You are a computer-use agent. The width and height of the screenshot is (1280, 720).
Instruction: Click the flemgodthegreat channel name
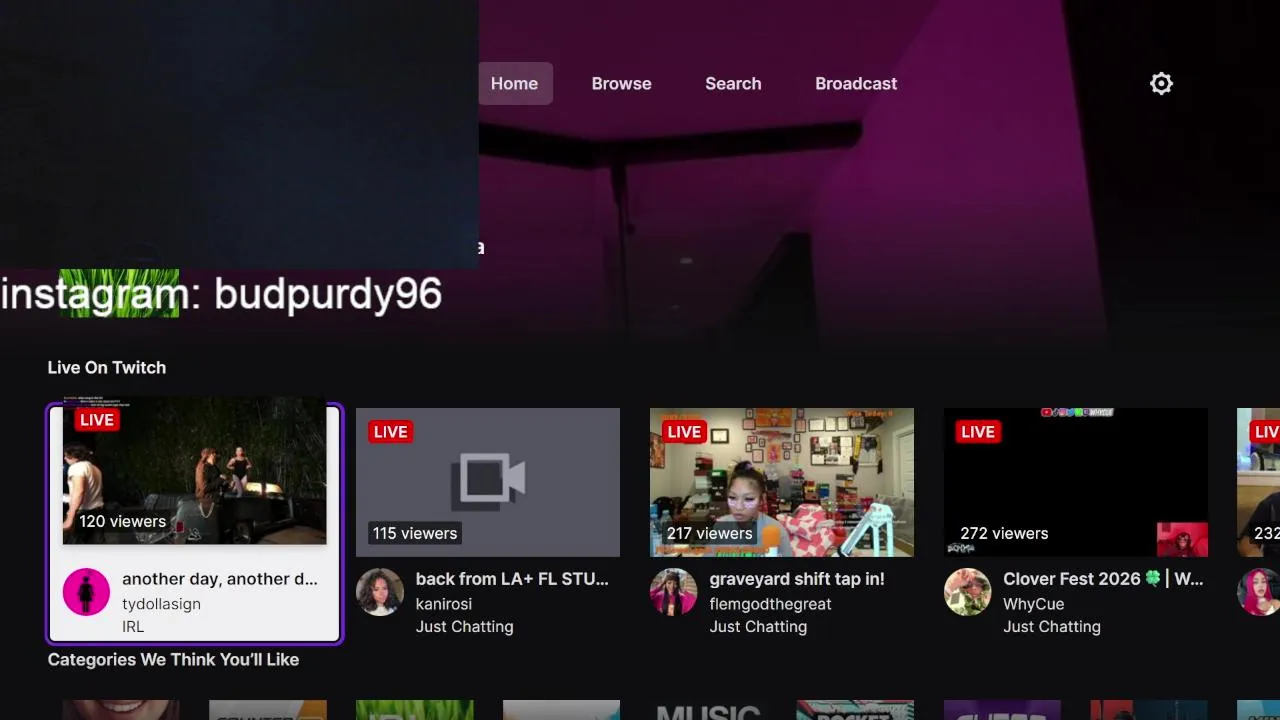click(770, 604)
